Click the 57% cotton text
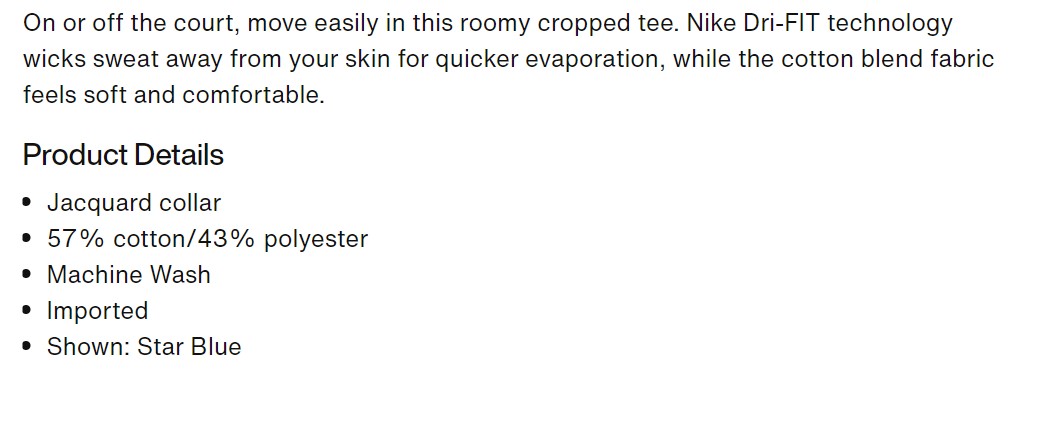 [104, 239]
